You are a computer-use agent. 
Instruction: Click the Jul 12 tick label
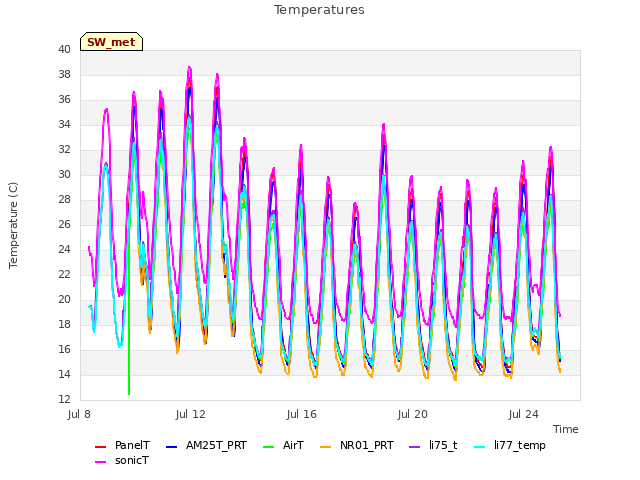[x=191, y=414]
